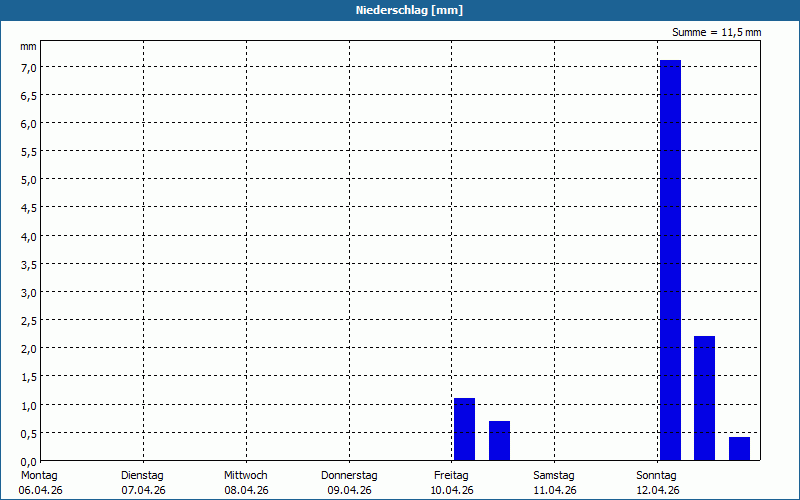
Task: Click the date 09.04.26
Action: (x=349, y=491)
